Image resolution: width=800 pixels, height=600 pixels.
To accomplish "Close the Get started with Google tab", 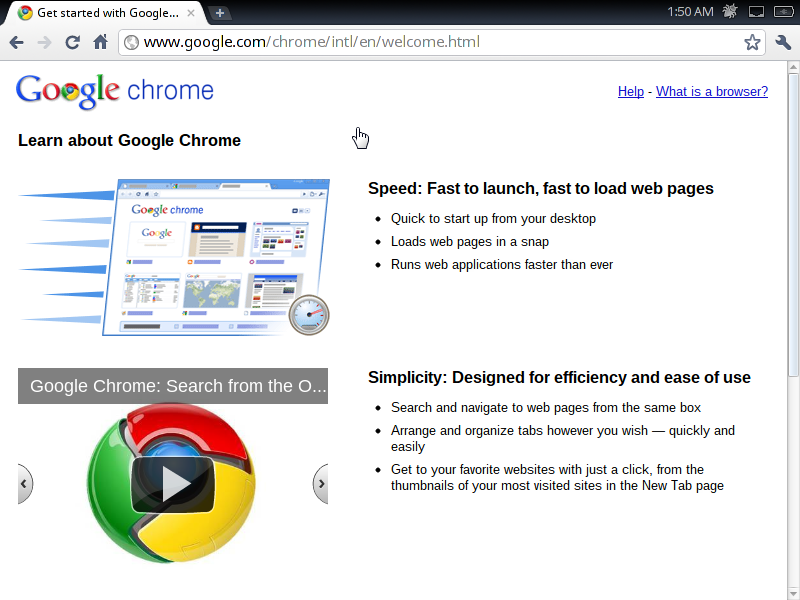I will pos(191,13).
